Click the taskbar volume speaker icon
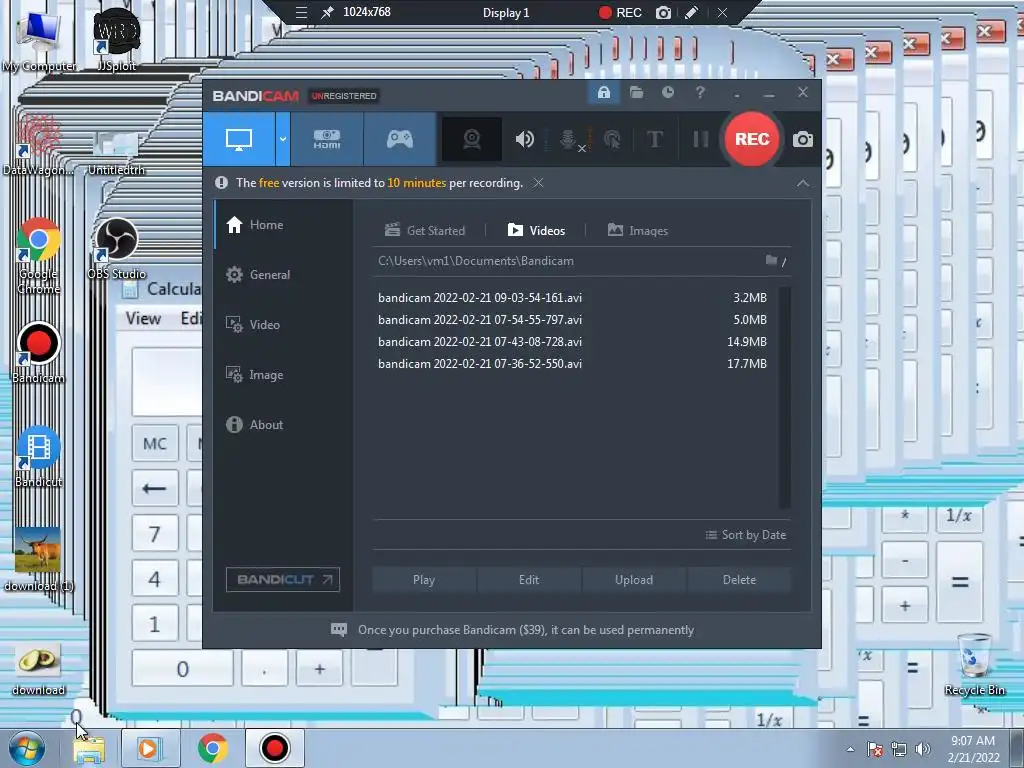 [922, 749]
